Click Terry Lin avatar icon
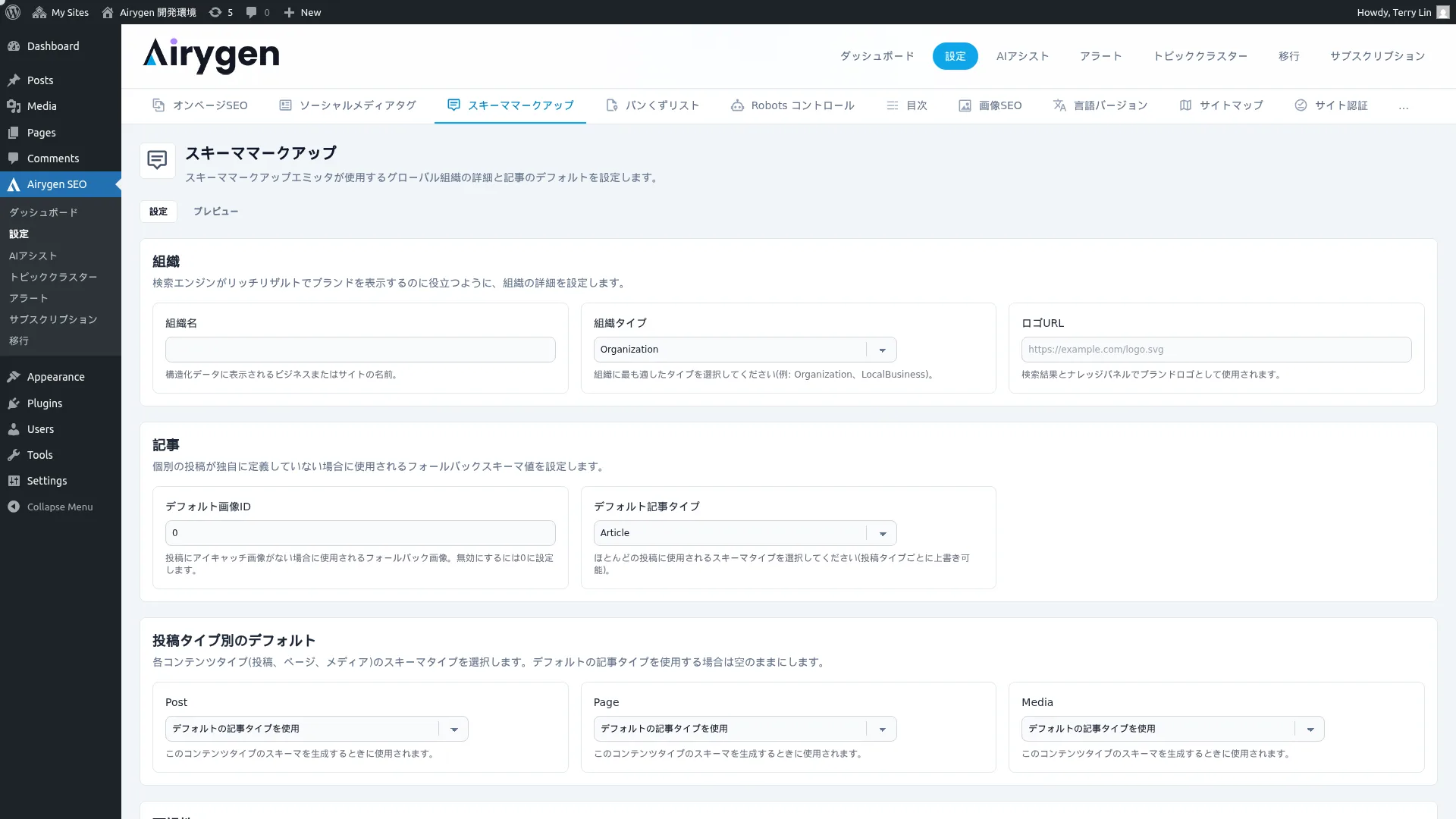 coord(1442,12)
